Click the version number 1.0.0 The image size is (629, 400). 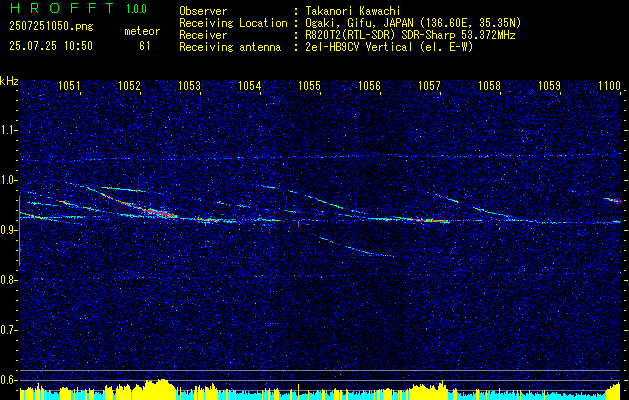(136, 8)
